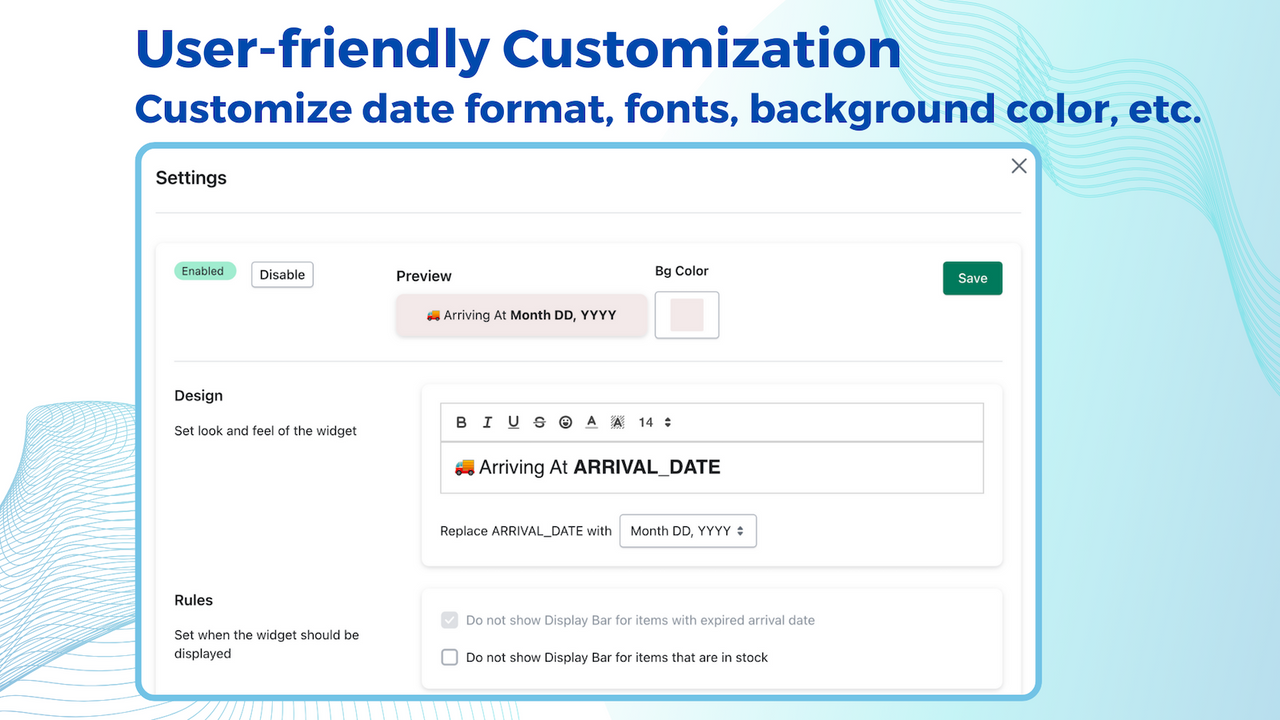Click the Arriving At preview bar
Image resolution: width=1280 pixels, height=720 pixels.
point(521,315)
